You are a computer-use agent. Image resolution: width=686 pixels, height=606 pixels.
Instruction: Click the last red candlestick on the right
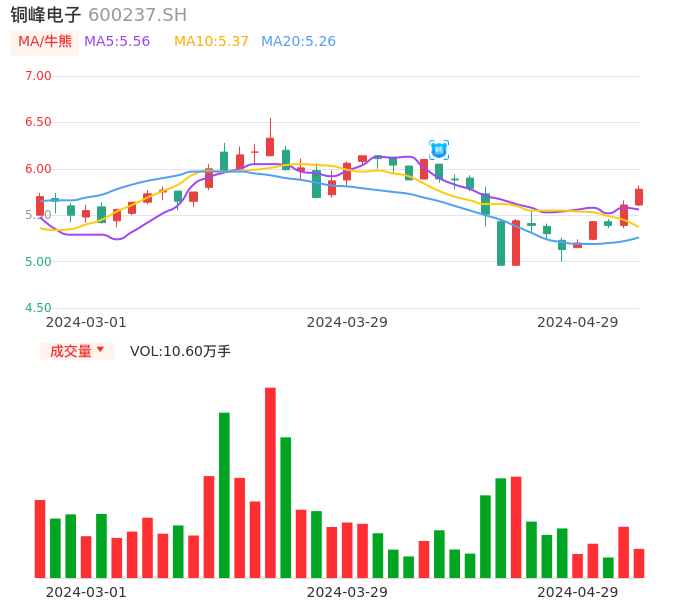[x=639, y=196]
